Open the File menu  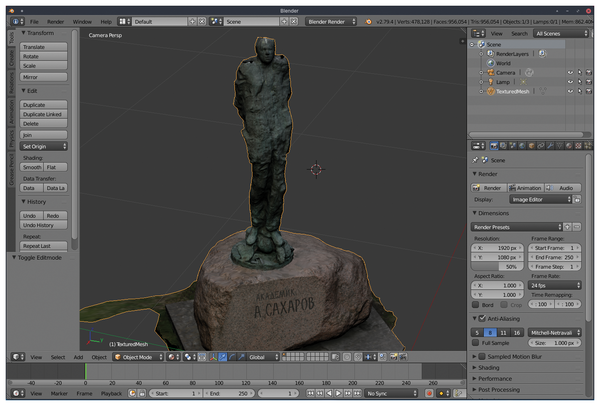tap(34, 22)
